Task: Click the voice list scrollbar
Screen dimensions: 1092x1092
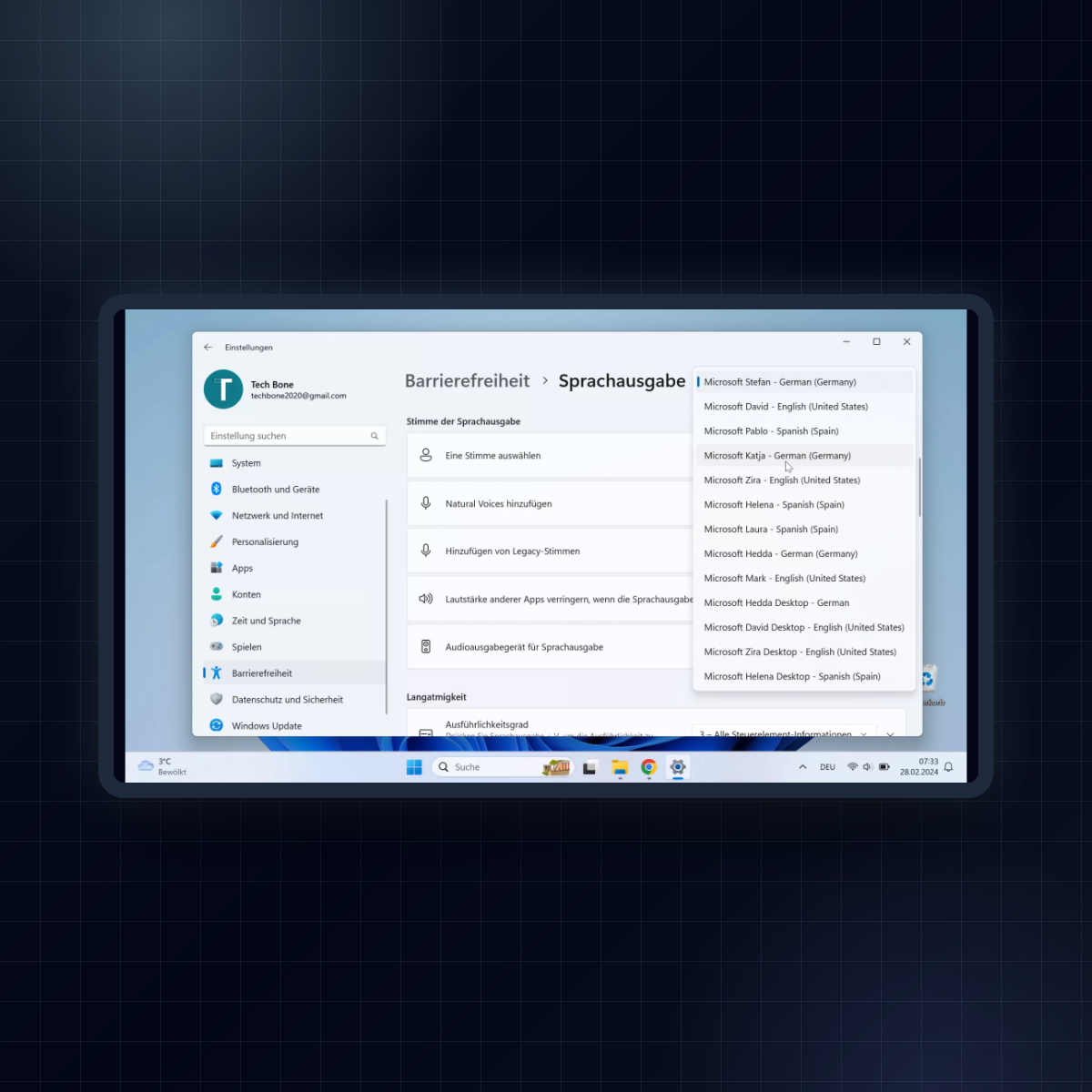Action: pyautogui.click(x=919, y=487)
